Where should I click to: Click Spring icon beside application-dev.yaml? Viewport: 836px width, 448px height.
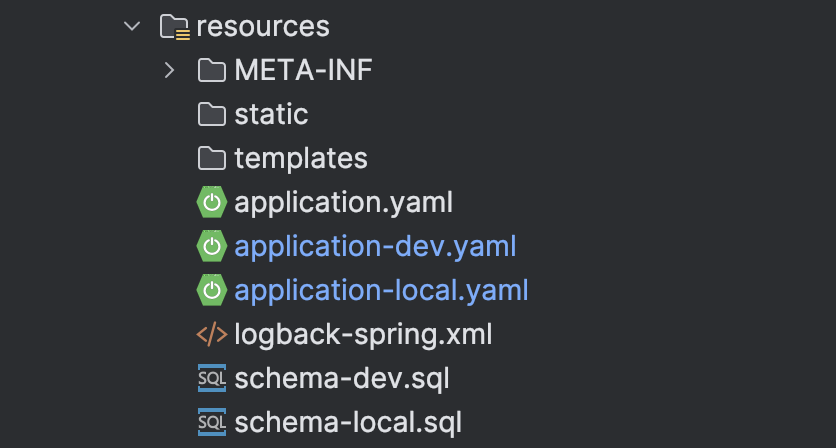[x=211, y=246]
